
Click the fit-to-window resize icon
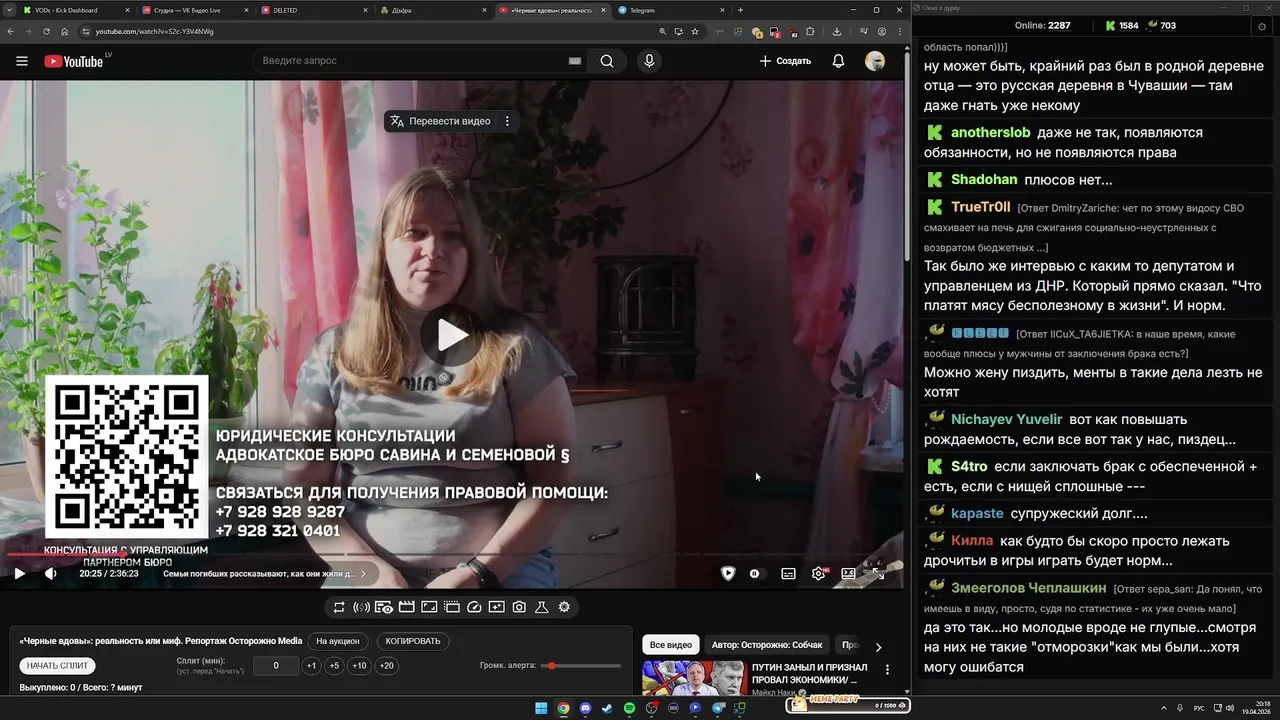429,607
